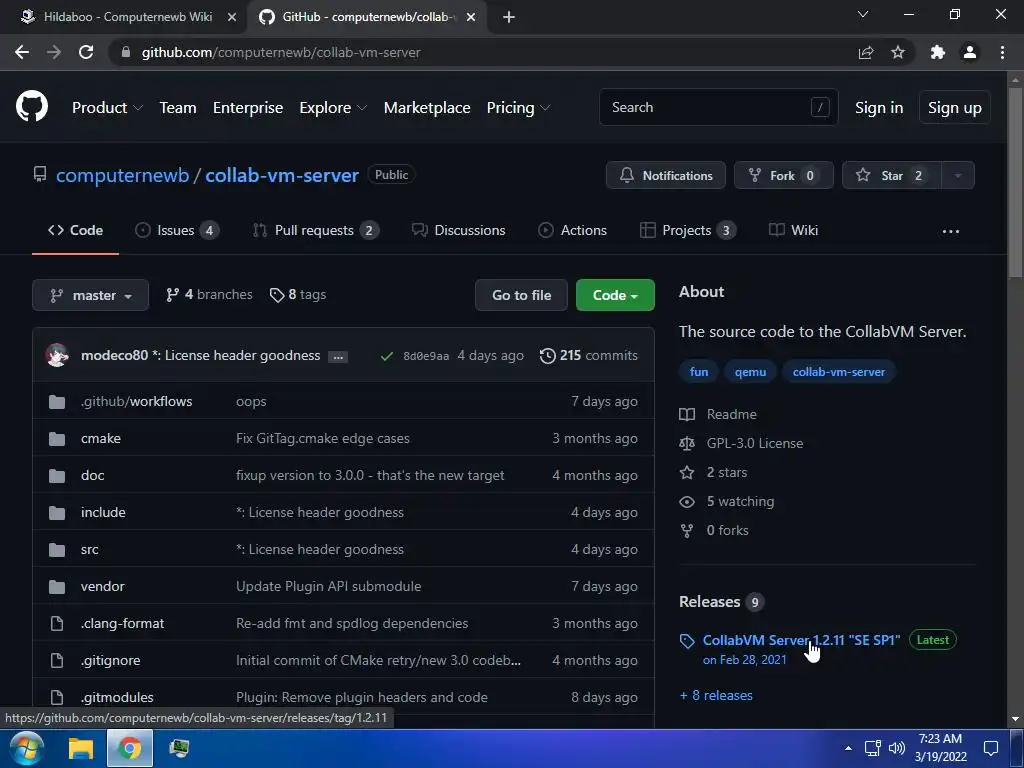Open the Discussions tab
The width and height of the screenshot is (1024, 768).
tap(458, 231)
